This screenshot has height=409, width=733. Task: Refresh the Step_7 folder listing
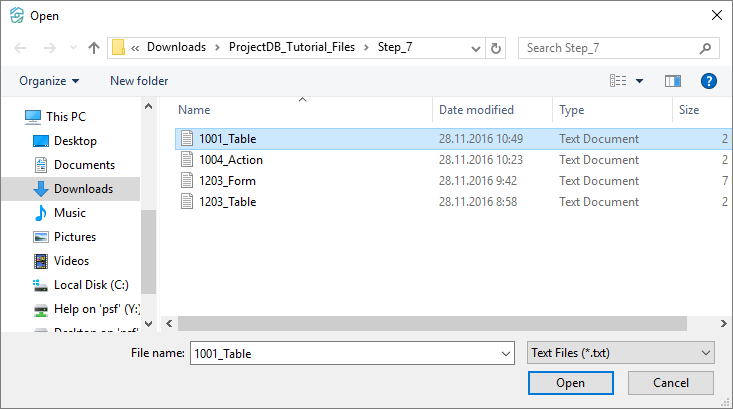pyautogui.click(x=497, y=47)
